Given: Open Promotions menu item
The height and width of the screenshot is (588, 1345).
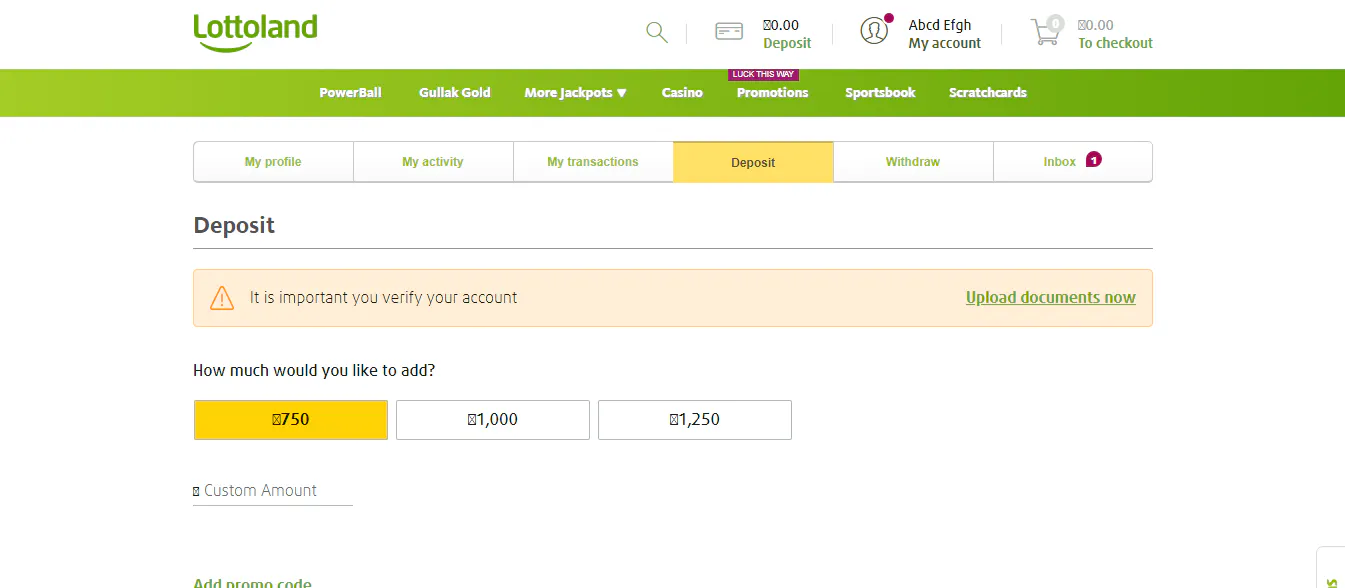Looking at the screenshot, I should point(772,92).
